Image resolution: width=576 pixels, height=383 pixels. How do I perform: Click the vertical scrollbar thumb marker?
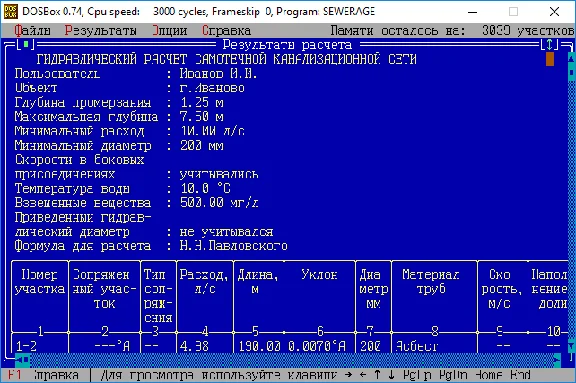(x=571, y=72)
